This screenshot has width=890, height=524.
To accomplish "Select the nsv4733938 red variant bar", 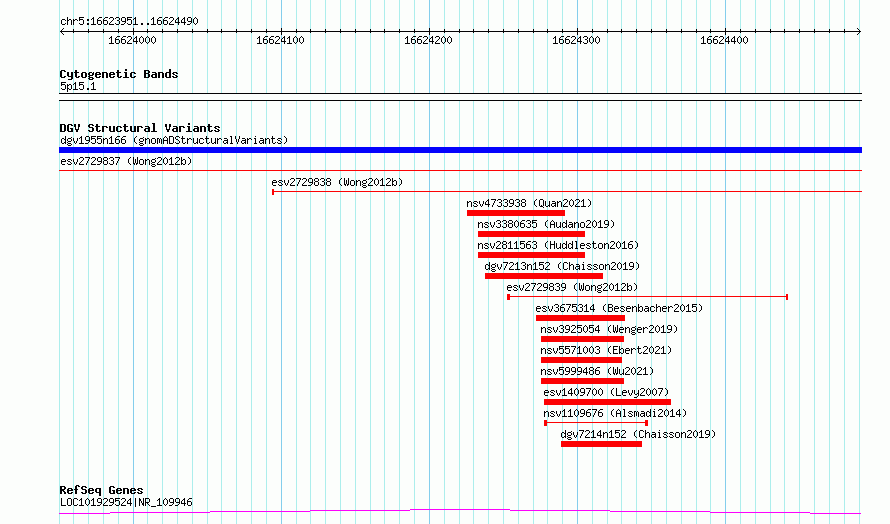I will point(516,213).
